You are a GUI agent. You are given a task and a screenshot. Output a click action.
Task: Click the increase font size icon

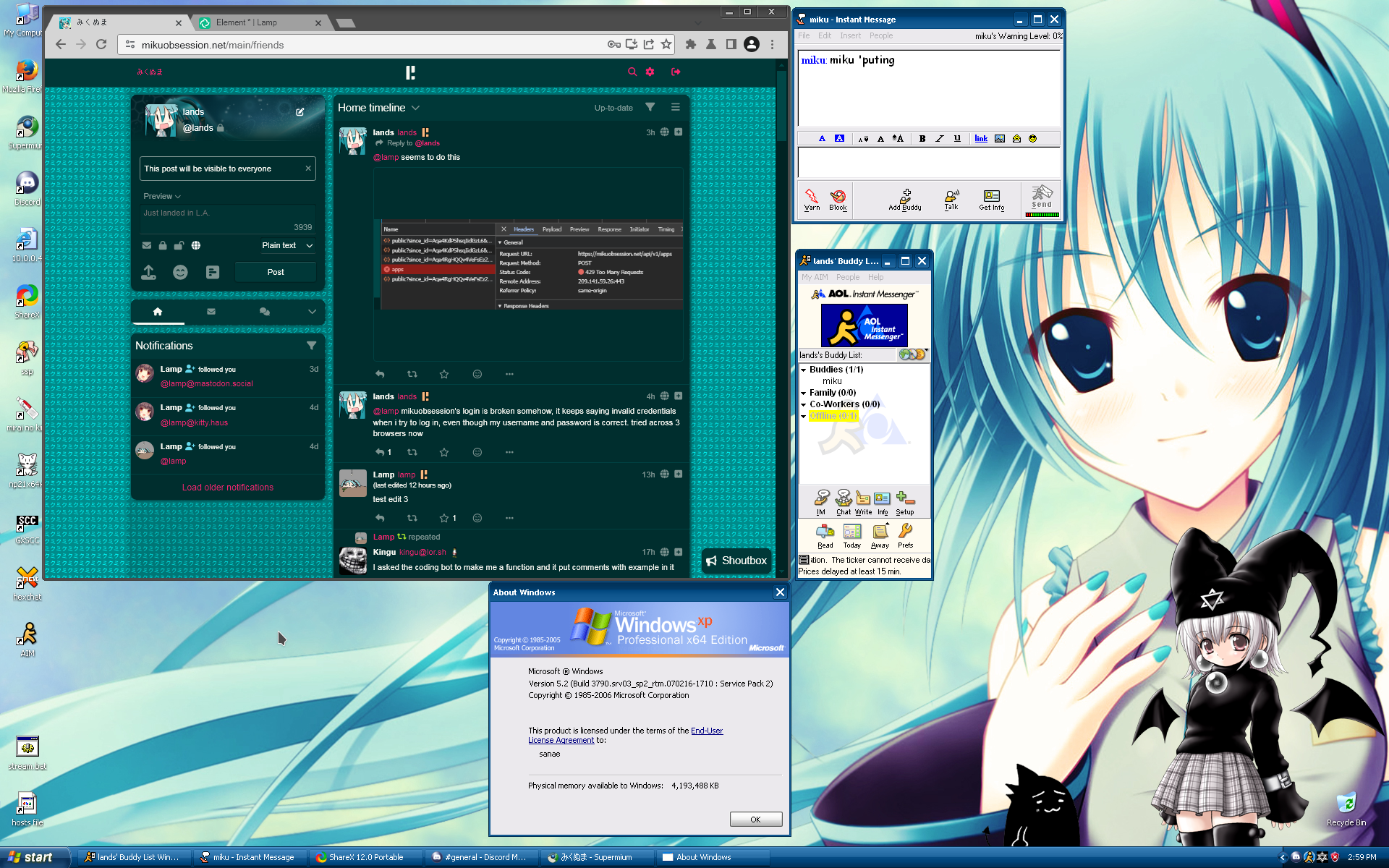898,138
